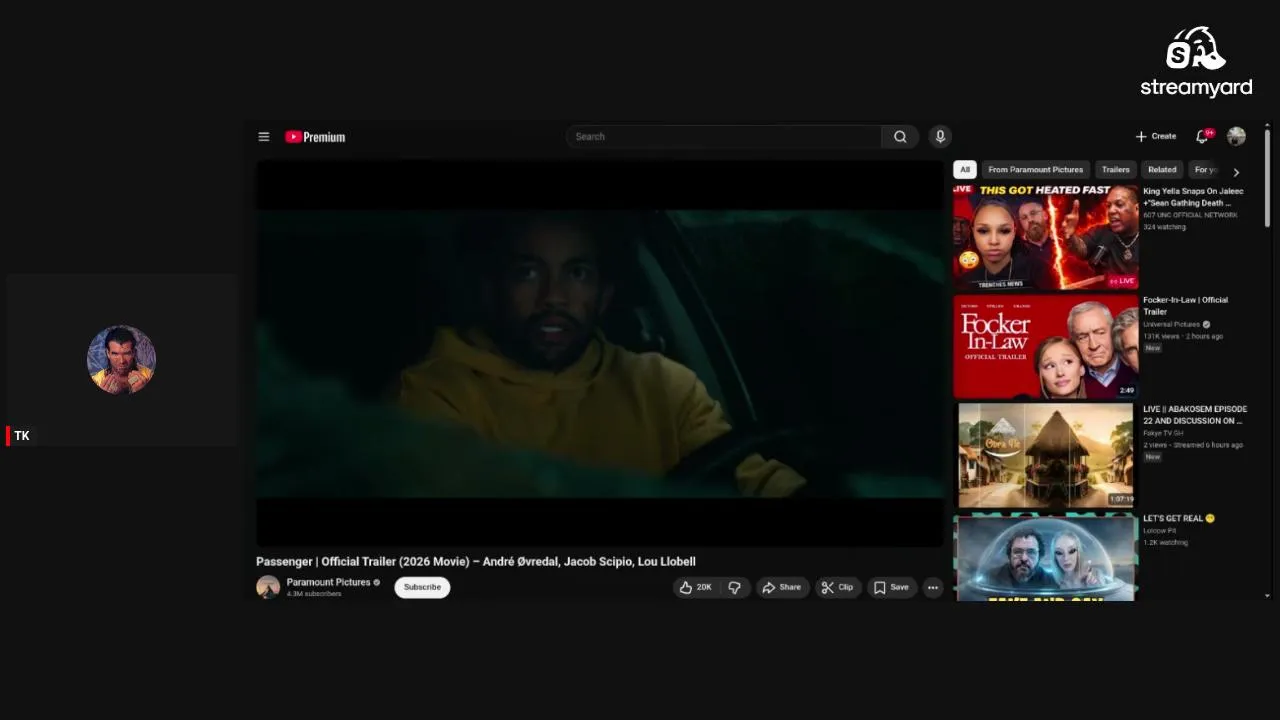The image size is (1280, 720).
Task: Start voice search with microphone icon
Action: pyautogui.click(x=940, y=136)
